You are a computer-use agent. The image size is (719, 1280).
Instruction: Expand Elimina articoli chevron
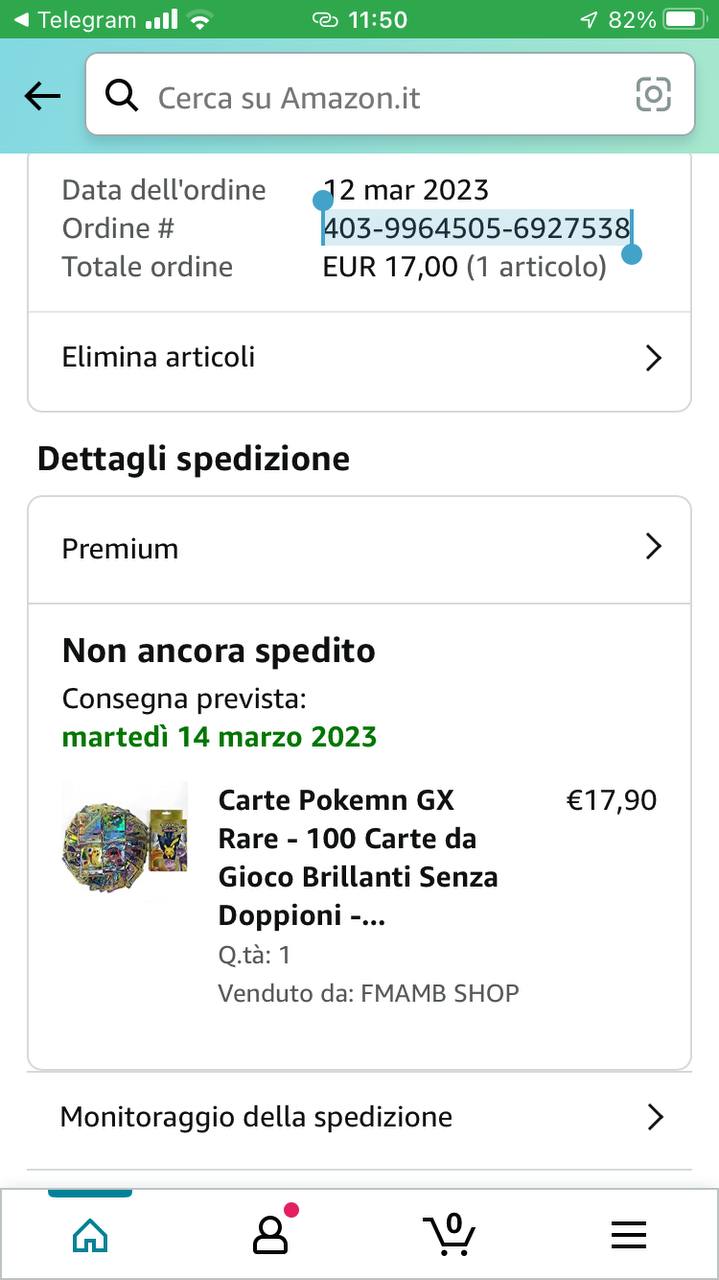pos(653,358)
